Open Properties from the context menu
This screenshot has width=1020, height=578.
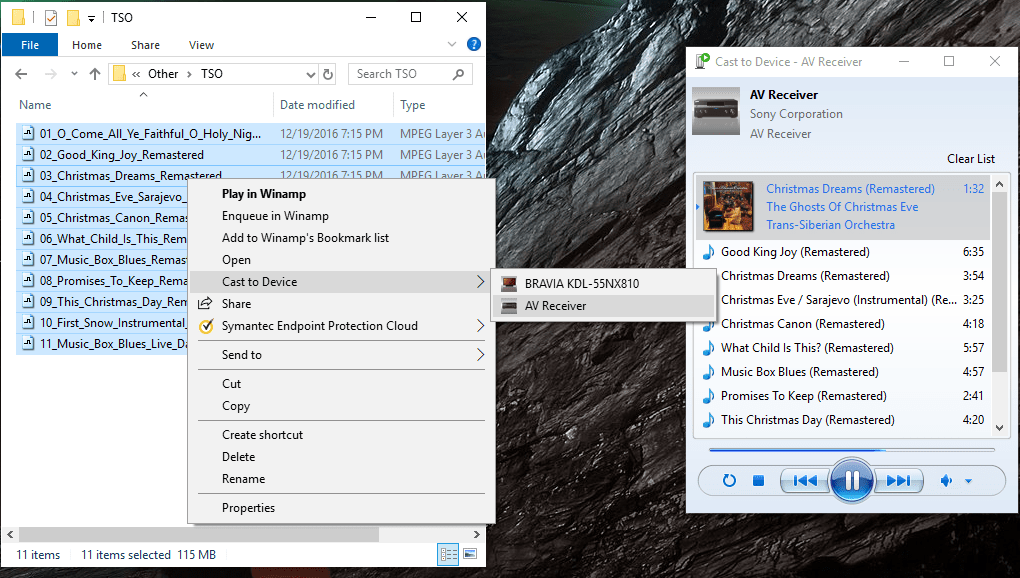(248, 508)
